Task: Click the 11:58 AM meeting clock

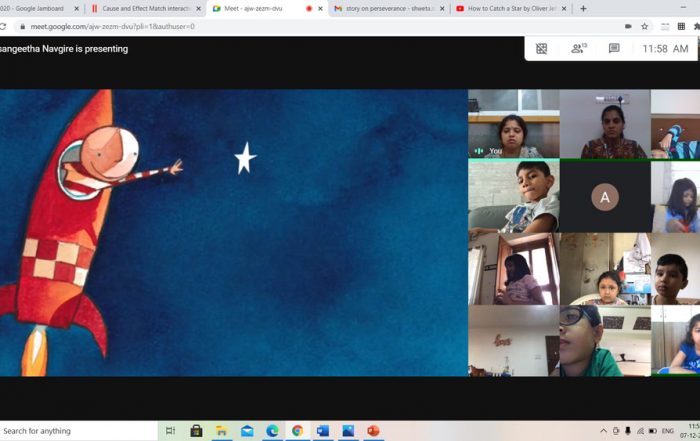Action: (x=665, y=49)
